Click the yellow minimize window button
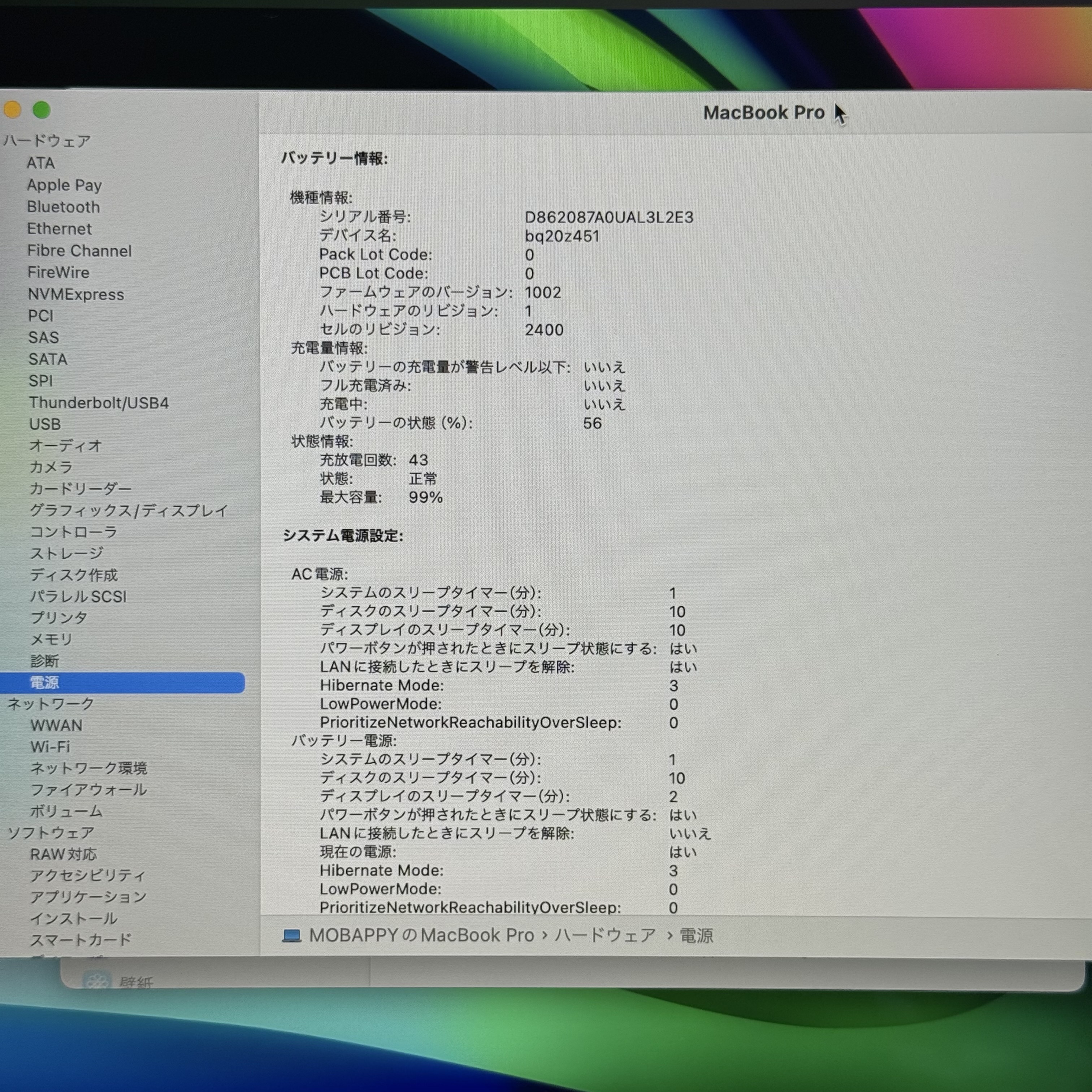The height and width of the screenshot is (1092, 1092). [12, 110]
